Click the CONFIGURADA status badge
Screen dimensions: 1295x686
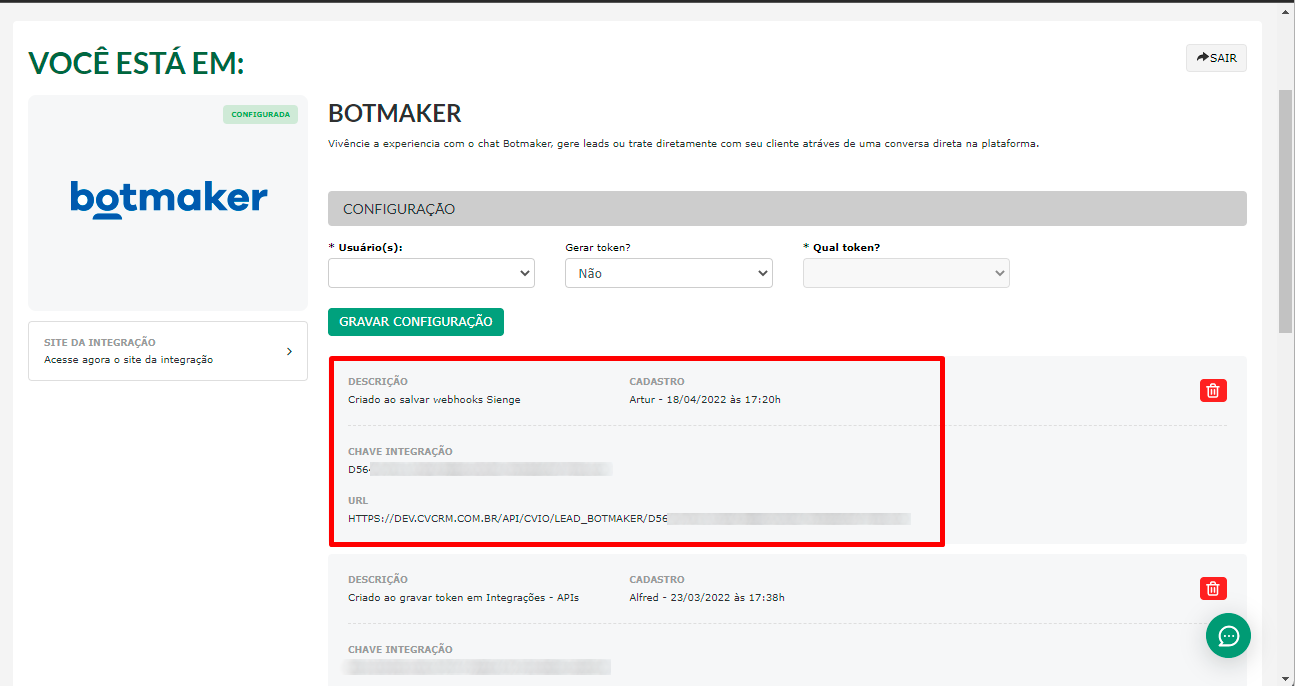[x=260, y=114]
